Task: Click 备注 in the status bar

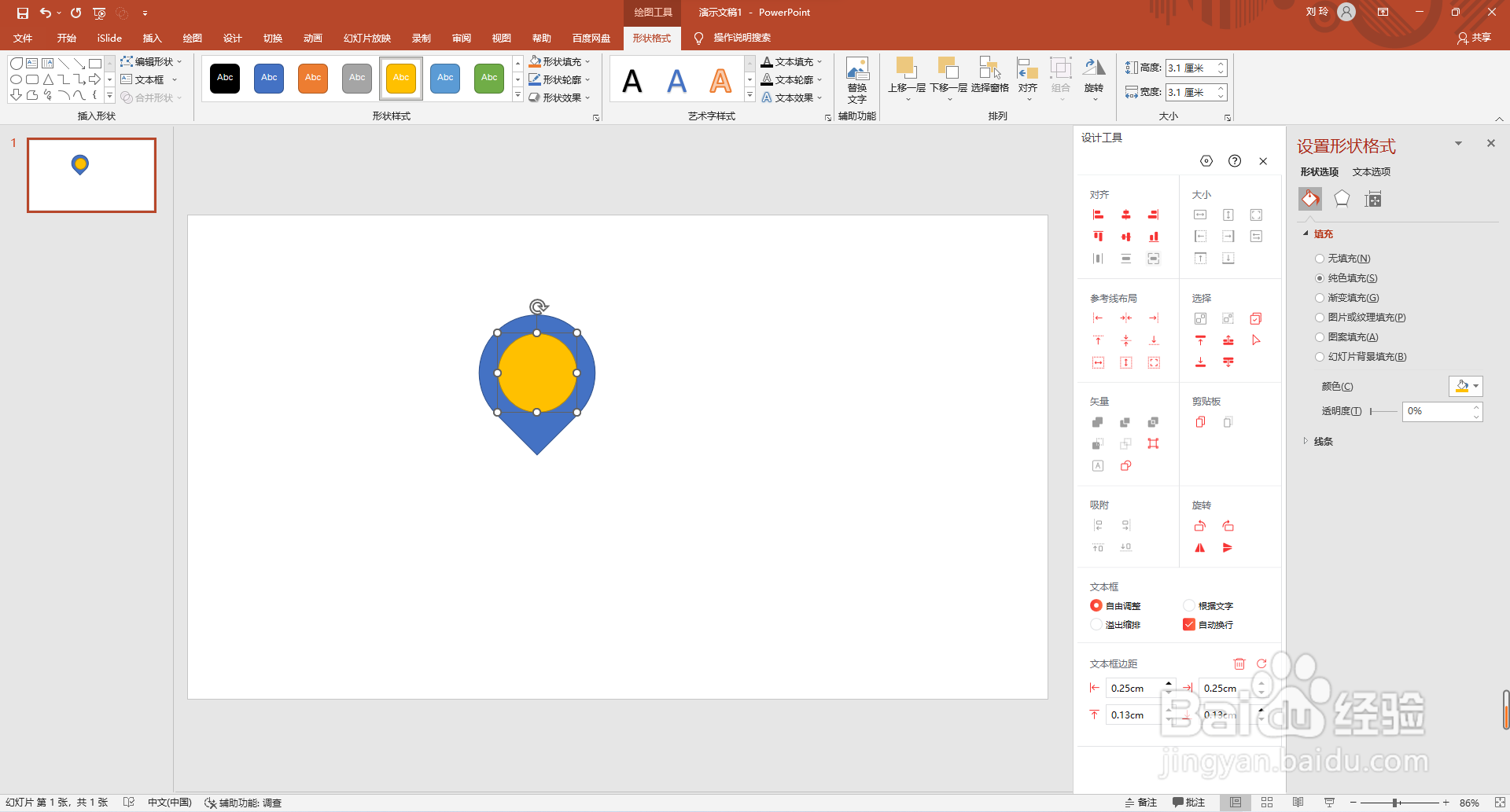Action: (1141, 803)
